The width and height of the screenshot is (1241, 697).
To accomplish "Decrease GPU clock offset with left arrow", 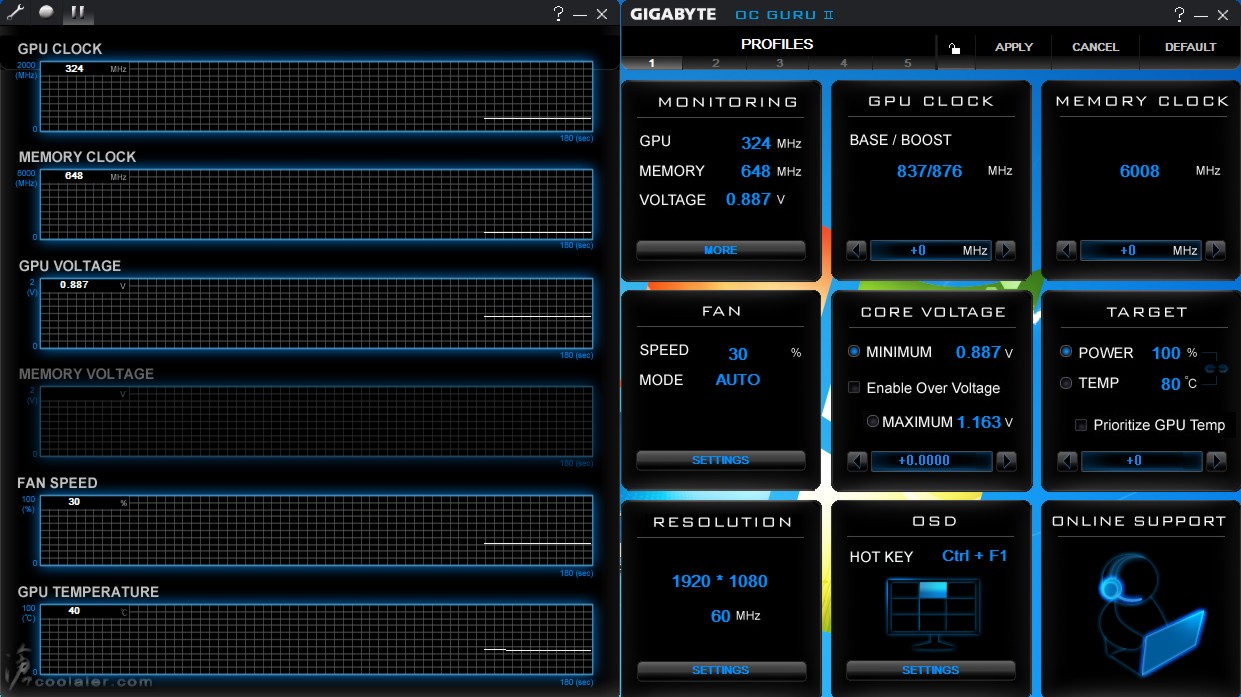I will pos(857,250).
